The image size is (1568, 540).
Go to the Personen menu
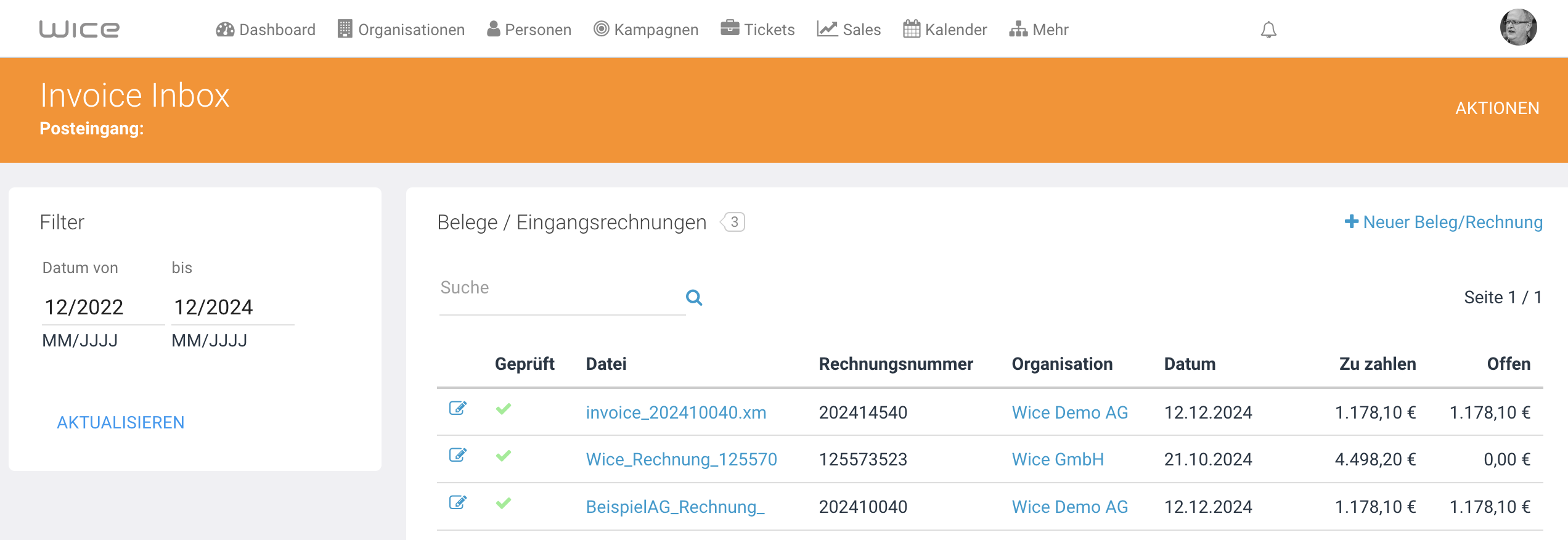529,30
